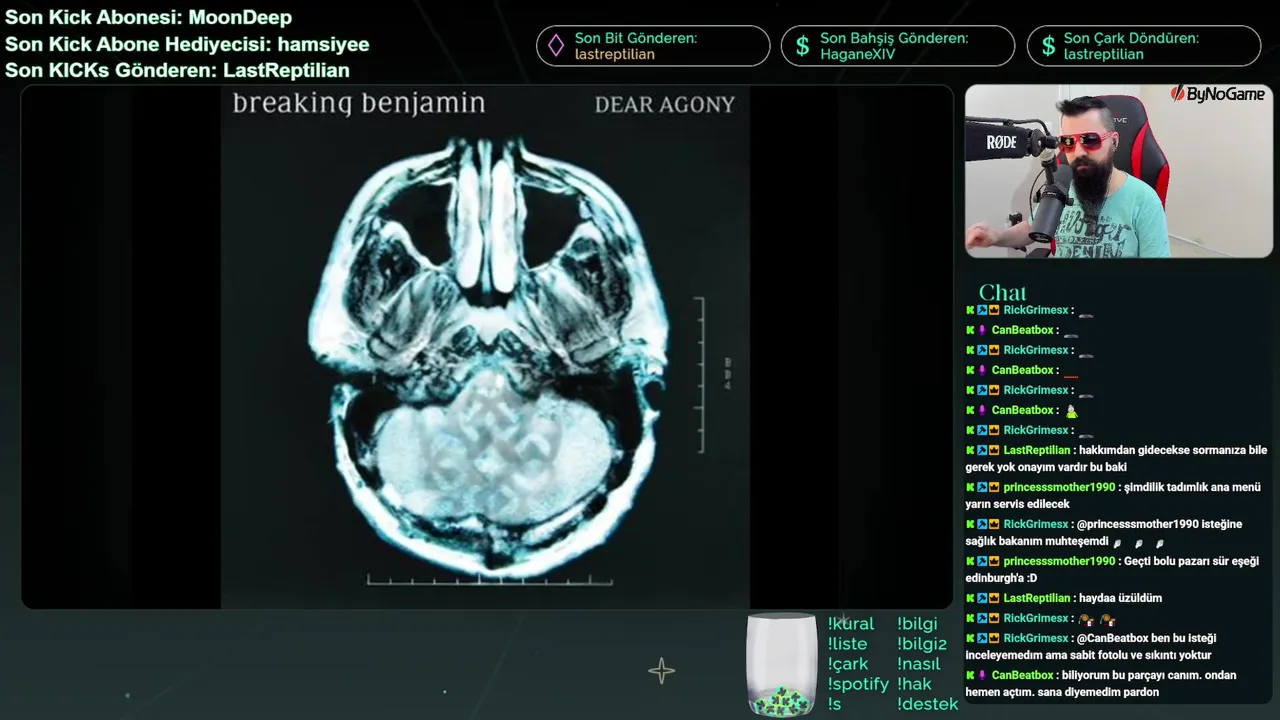The height and width of the screenshot is (720, 1280).
Task: Click the Kick badge on the 'haydaa üzüldüm' message
Action: (x=970, y=598)
